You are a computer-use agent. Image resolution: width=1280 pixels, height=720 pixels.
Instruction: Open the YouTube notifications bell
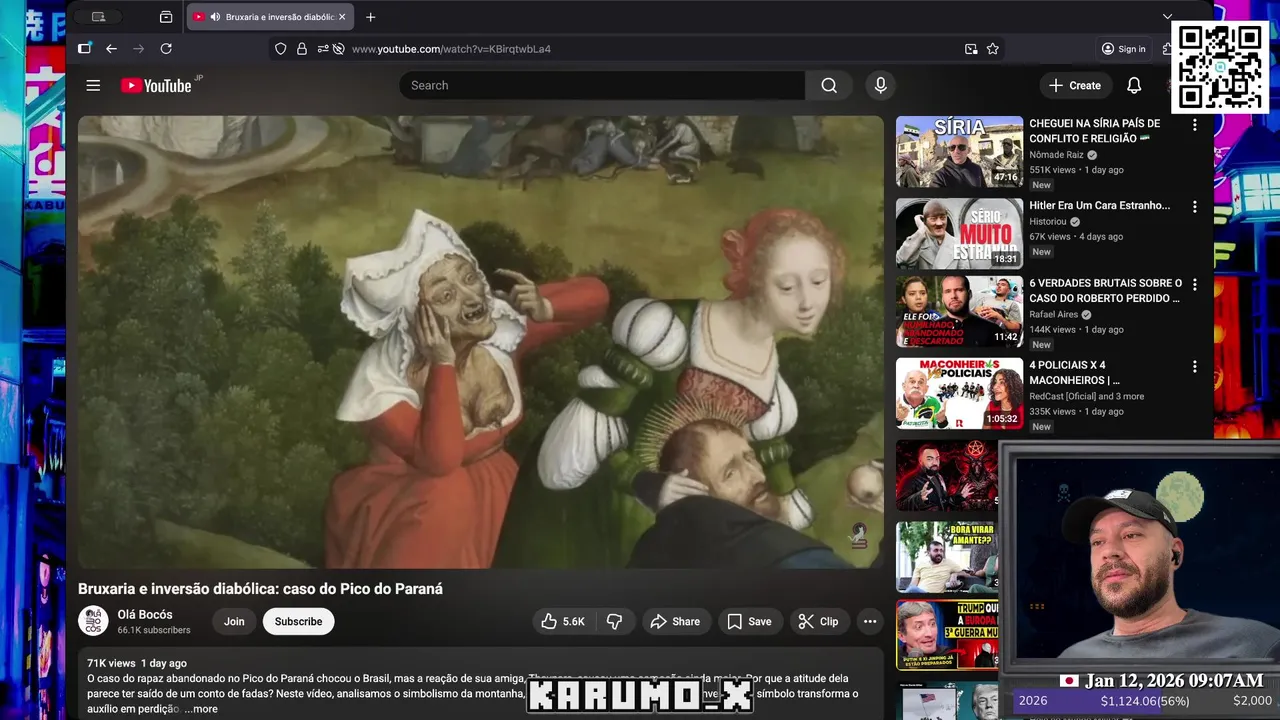point(1134,85)
